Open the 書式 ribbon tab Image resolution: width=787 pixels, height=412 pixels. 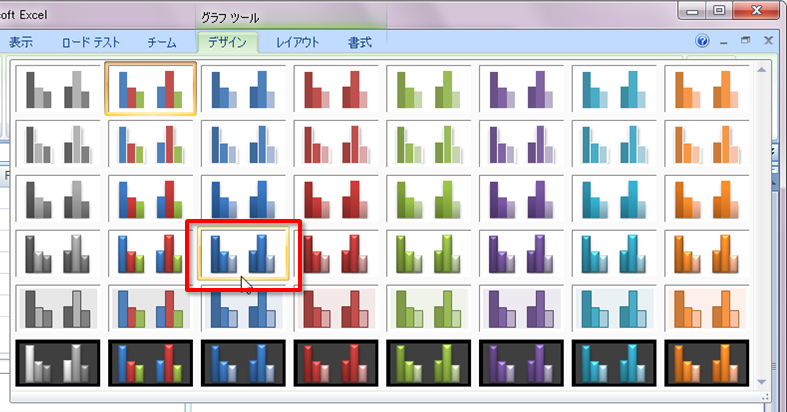[360, 43]
